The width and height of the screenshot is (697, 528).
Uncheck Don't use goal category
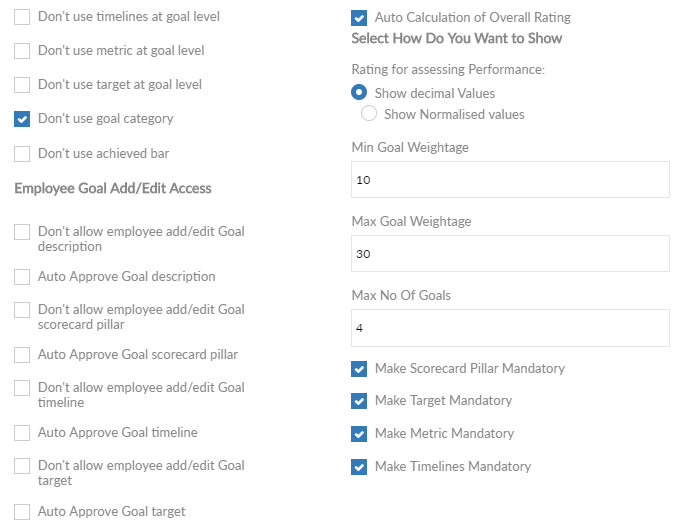[x=22, y=119]
